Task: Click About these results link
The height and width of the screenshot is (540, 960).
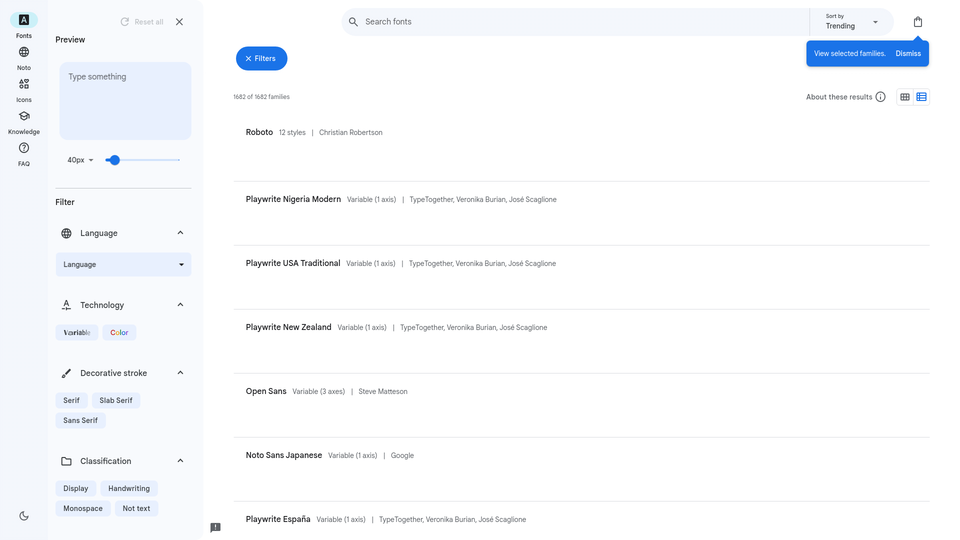Action: 839,97
